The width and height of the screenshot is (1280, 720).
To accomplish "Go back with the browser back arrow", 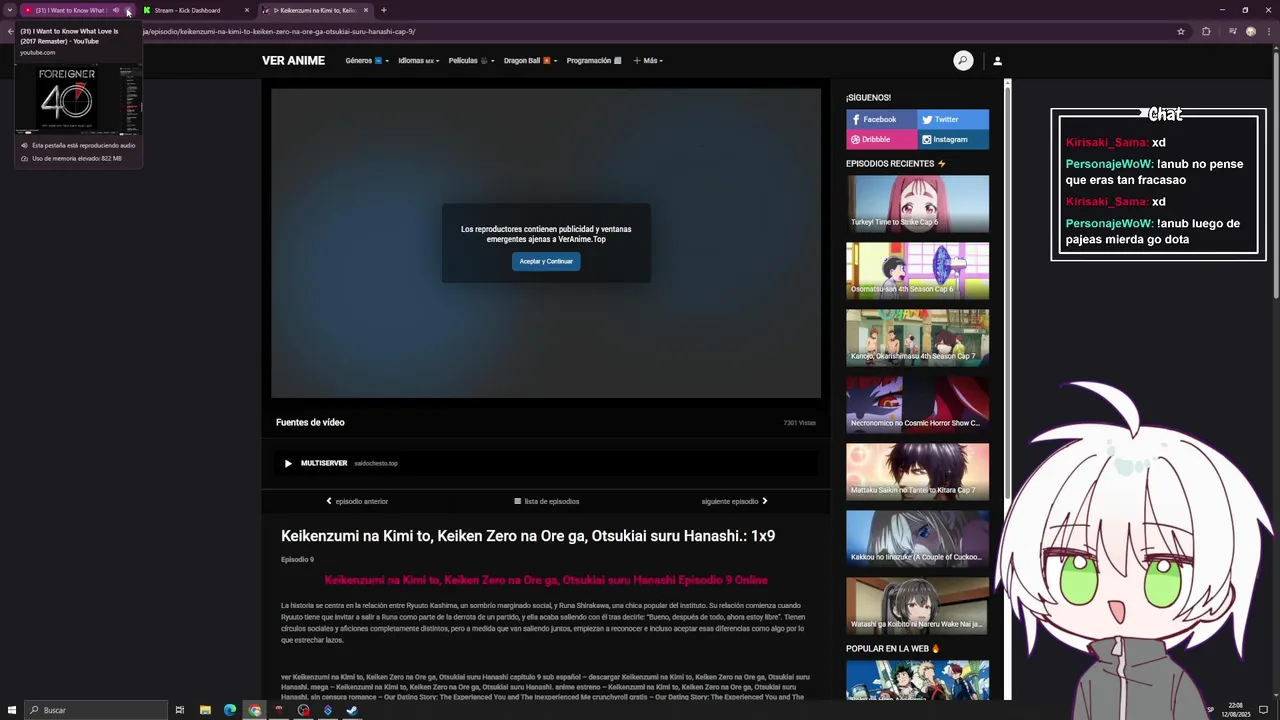I will [10, 31].
